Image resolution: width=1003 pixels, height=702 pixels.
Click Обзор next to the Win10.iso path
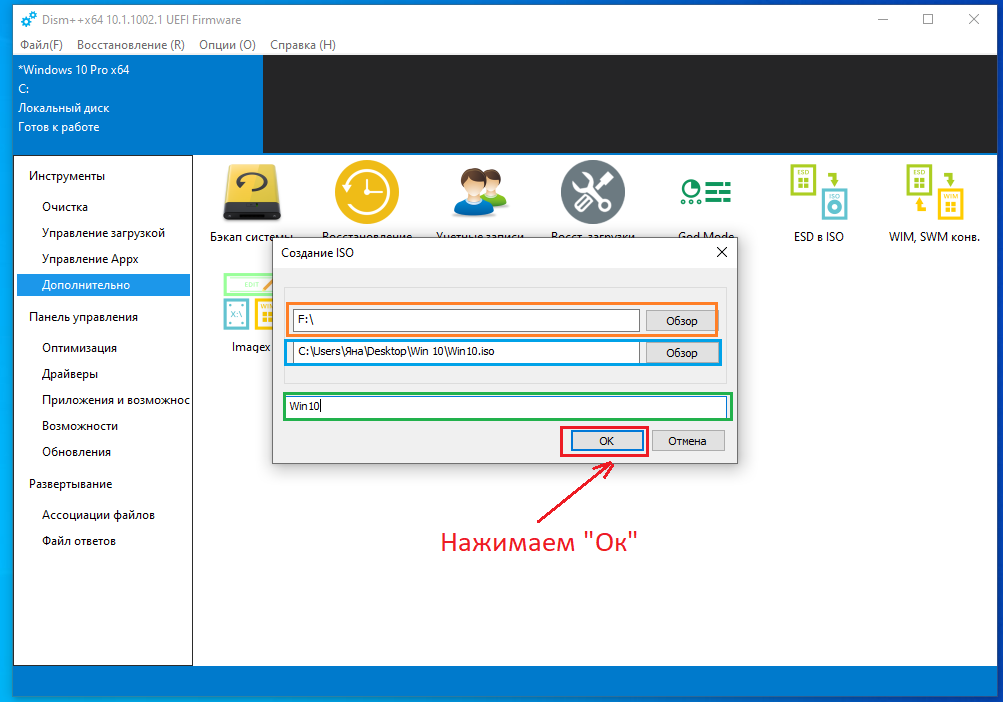[x=682, y=353]
